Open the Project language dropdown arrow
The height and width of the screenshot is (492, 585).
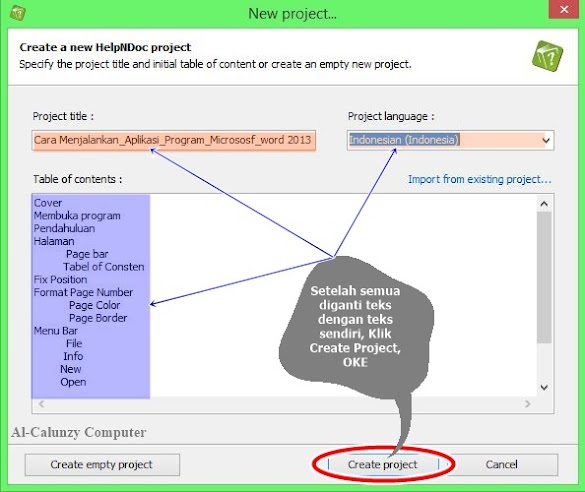546,141
